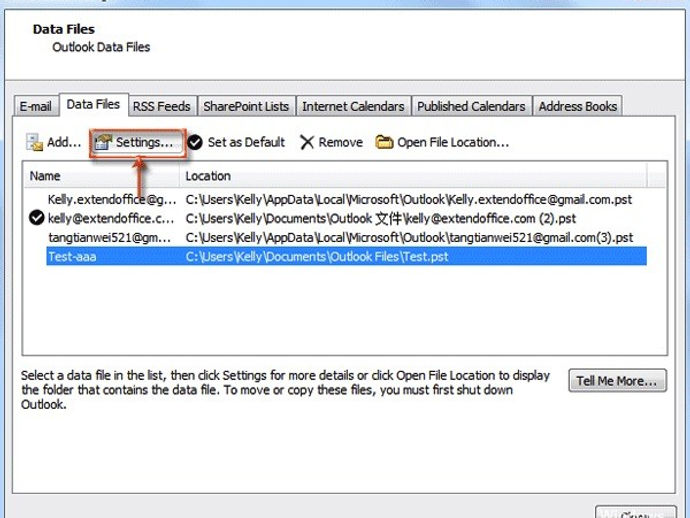Switch to the E-mail tab

tap(36, 106)
